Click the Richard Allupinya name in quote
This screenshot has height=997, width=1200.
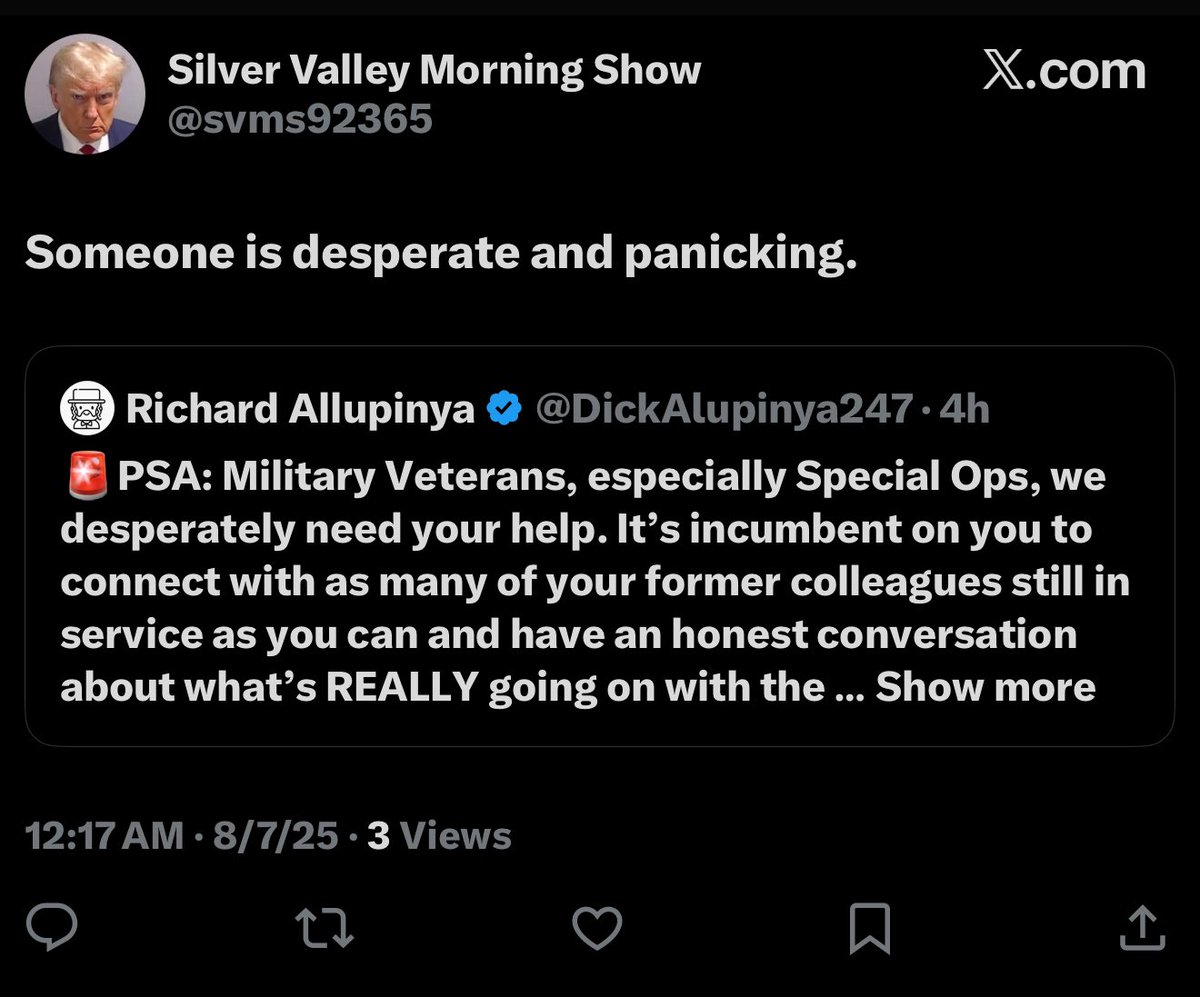(x=300, y=409)
